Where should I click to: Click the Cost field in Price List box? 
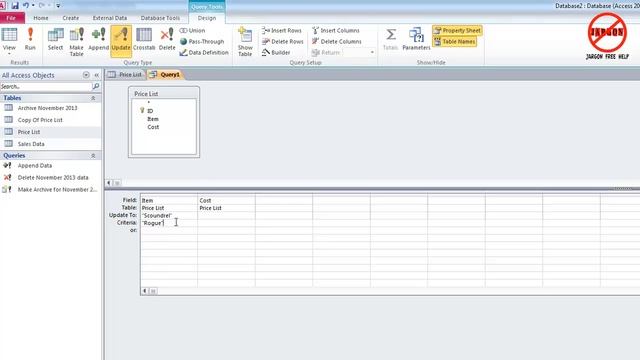[x=153, y=127]
